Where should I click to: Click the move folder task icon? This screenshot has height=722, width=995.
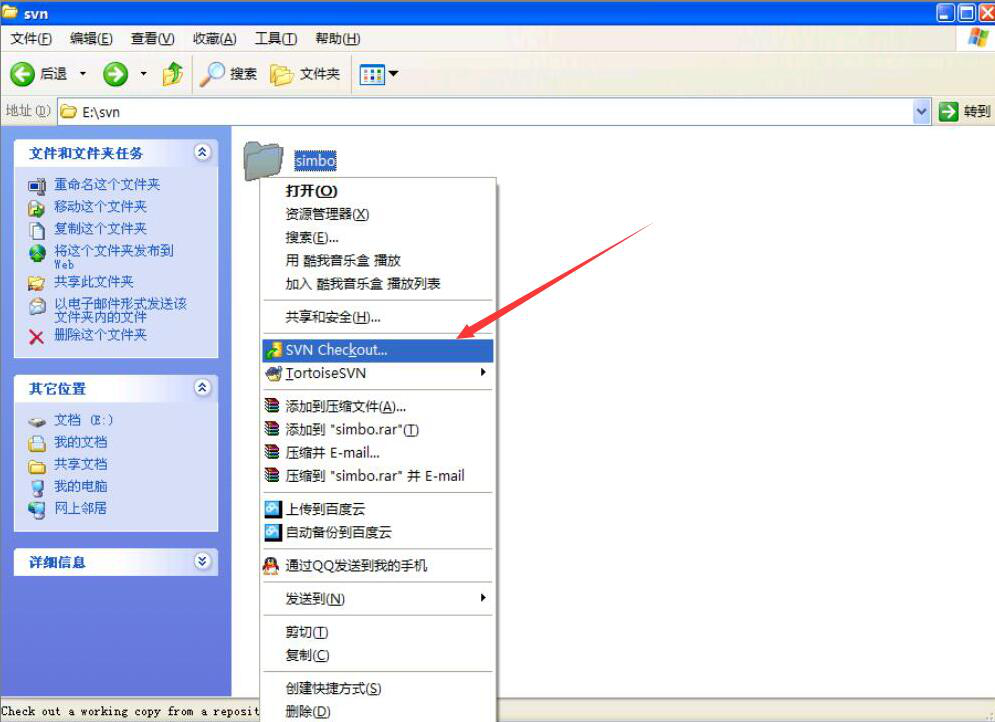(37, 207)
